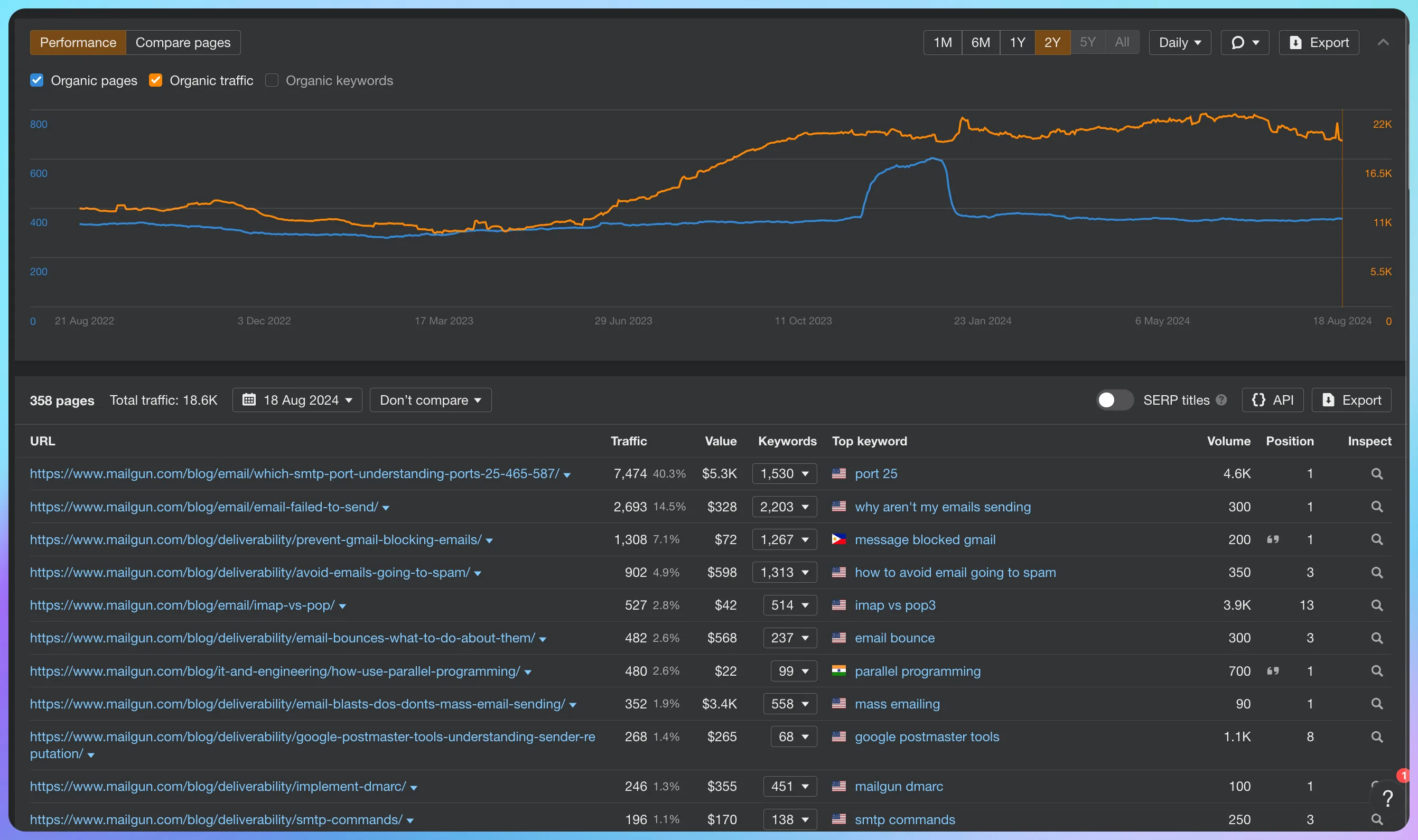The height and width of the screenshot is (840, 1418).
Task: Select the 6M time range
Action: (981, 42)
